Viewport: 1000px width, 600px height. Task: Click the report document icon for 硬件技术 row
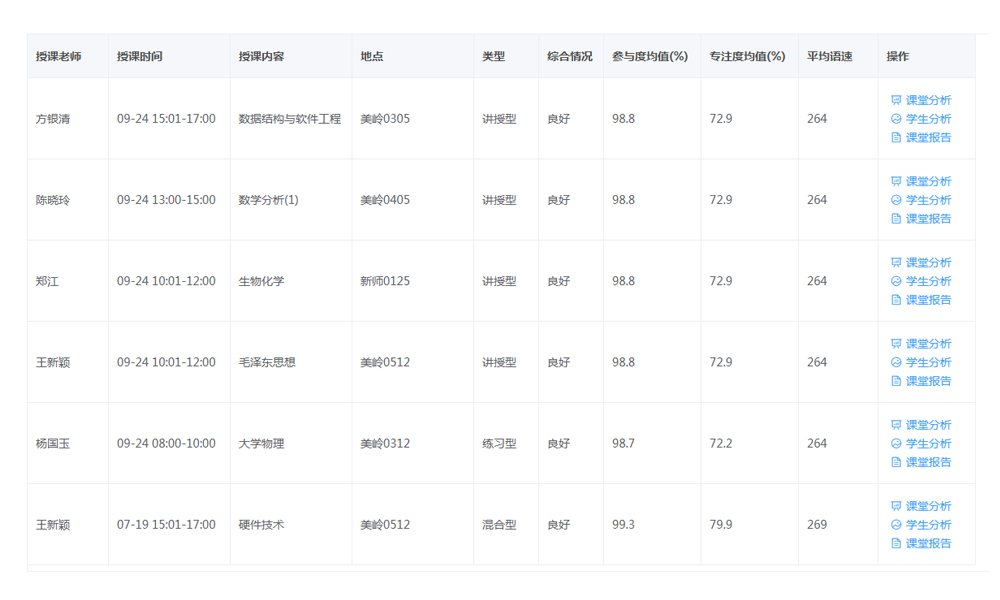(895, 543)
